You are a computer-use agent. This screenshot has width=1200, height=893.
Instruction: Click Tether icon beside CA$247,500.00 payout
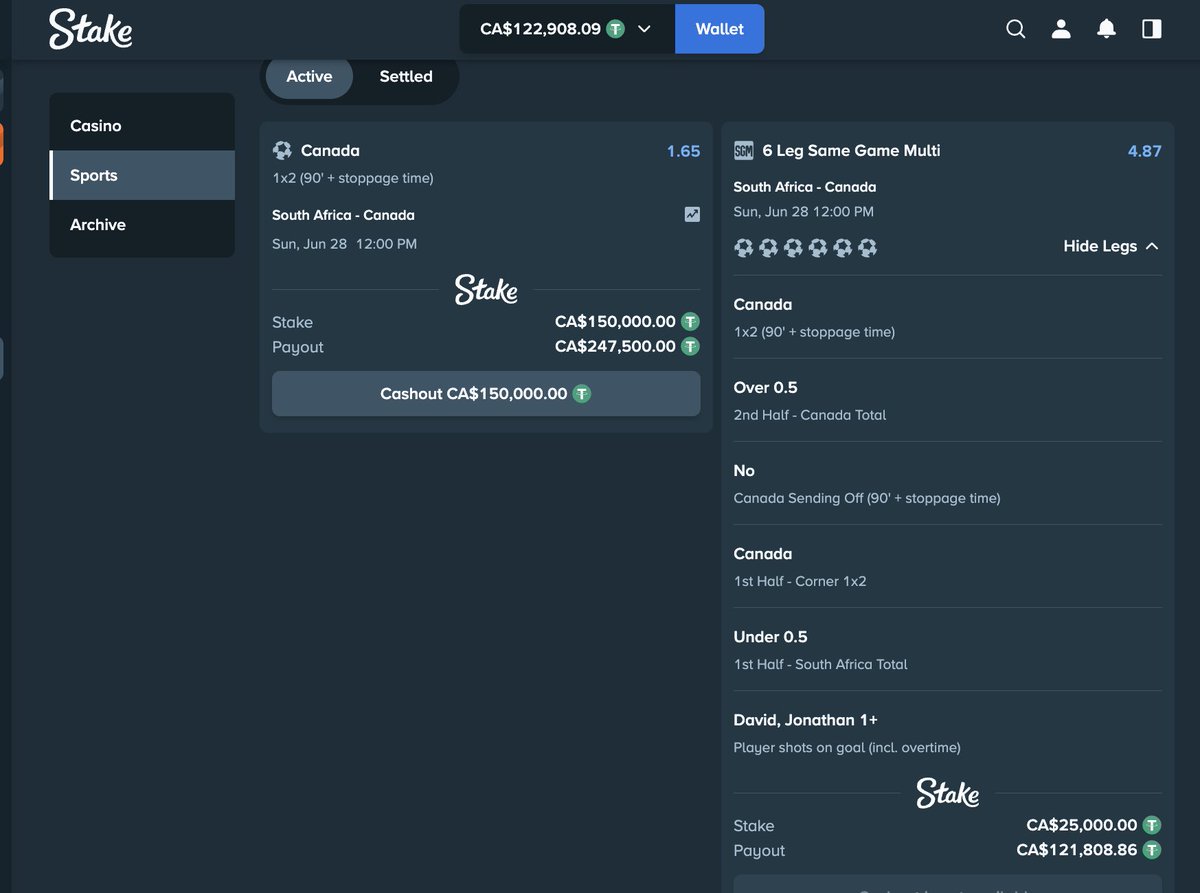click(690, 347)
